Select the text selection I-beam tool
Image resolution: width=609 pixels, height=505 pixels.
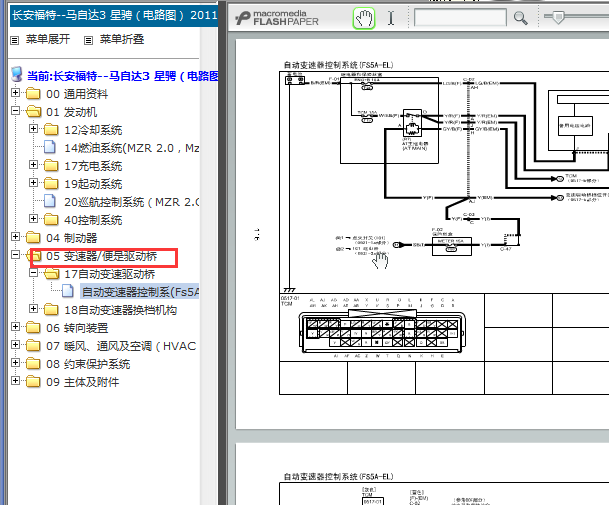(391, 18)
